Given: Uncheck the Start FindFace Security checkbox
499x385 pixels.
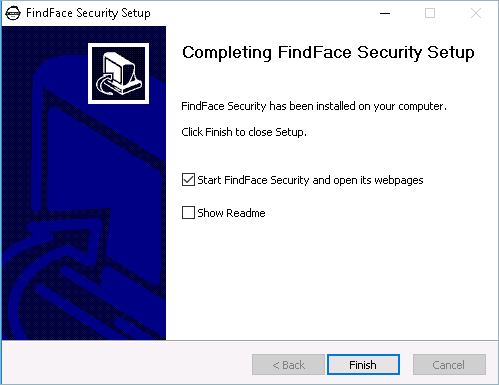Looking at the screenshot, I should click(188, 180).
